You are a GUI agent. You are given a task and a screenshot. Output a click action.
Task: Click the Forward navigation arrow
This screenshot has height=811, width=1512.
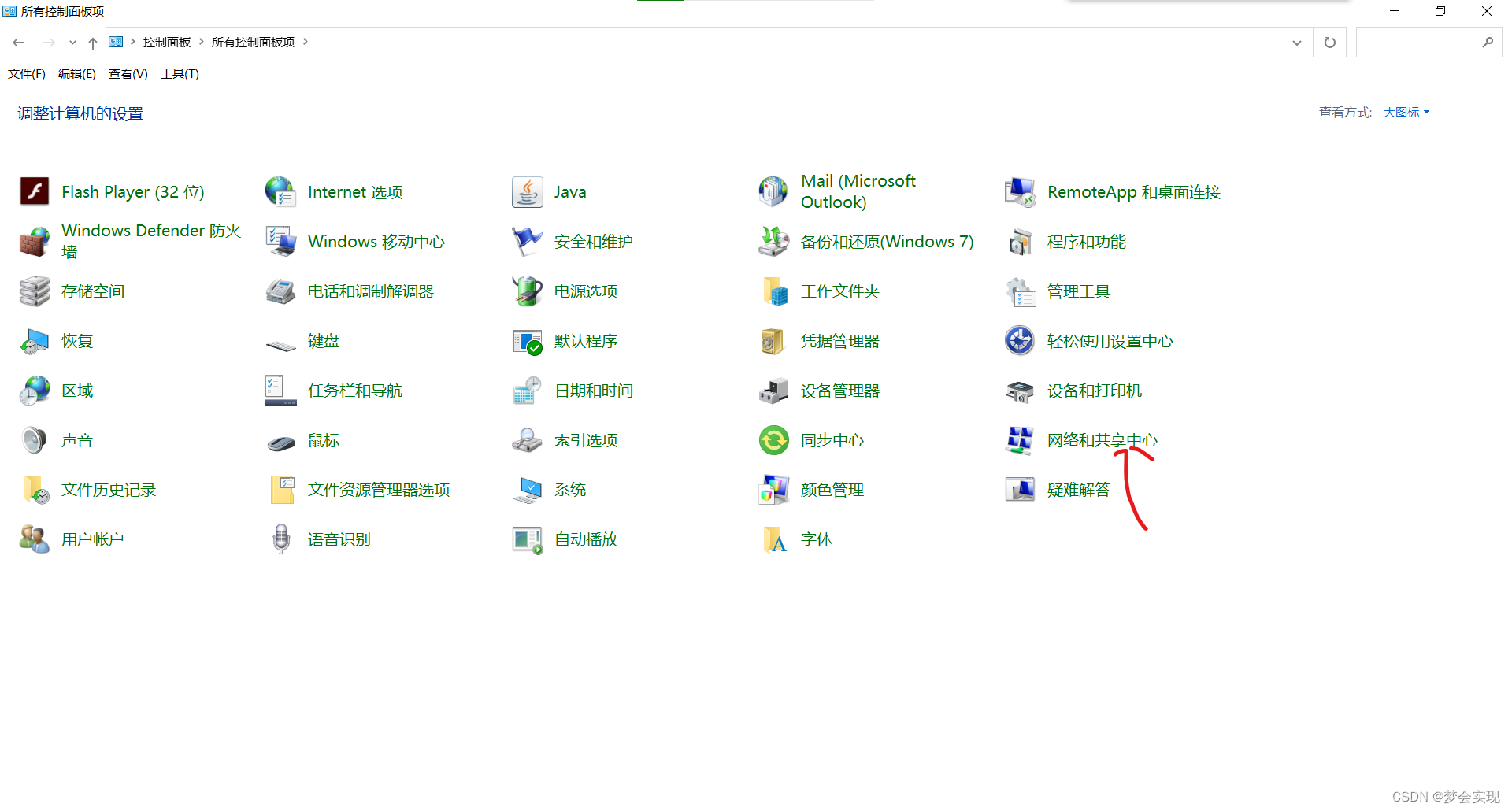49,43
